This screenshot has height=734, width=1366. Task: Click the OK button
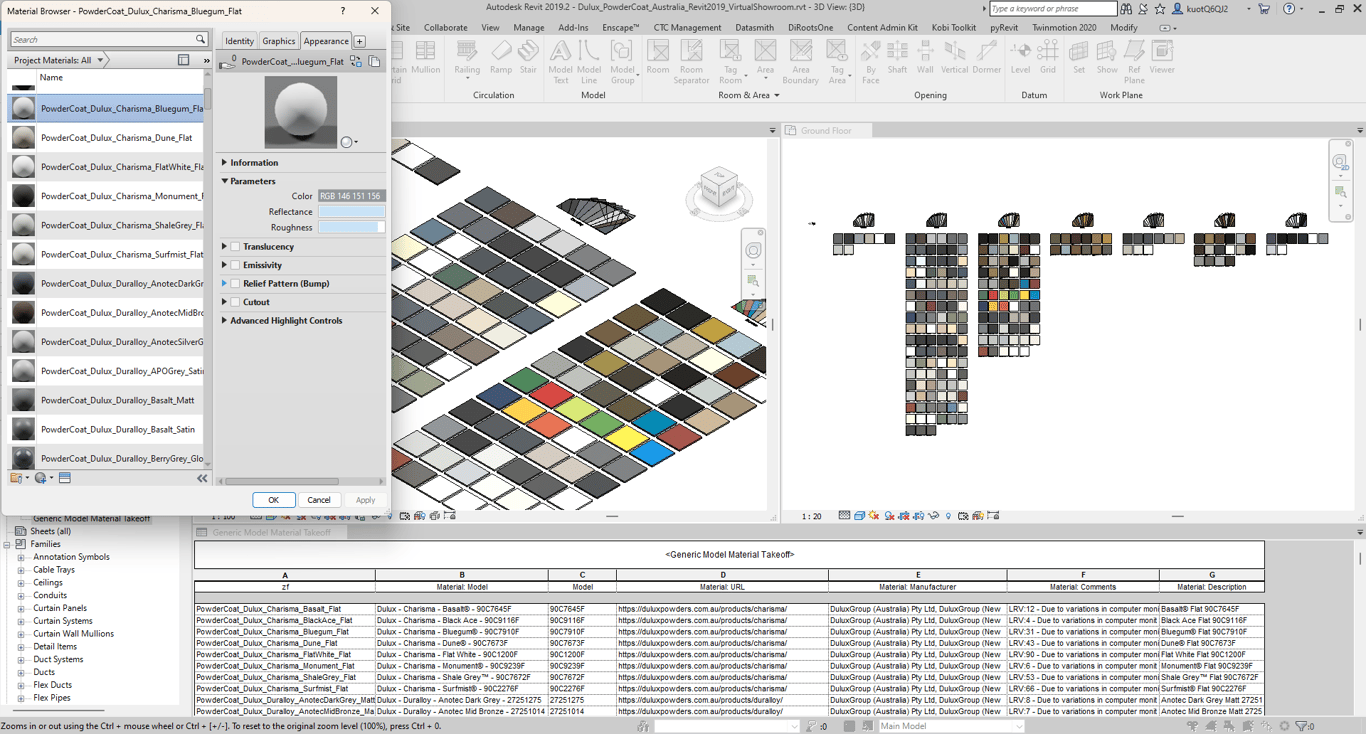[x=273, y=500]
